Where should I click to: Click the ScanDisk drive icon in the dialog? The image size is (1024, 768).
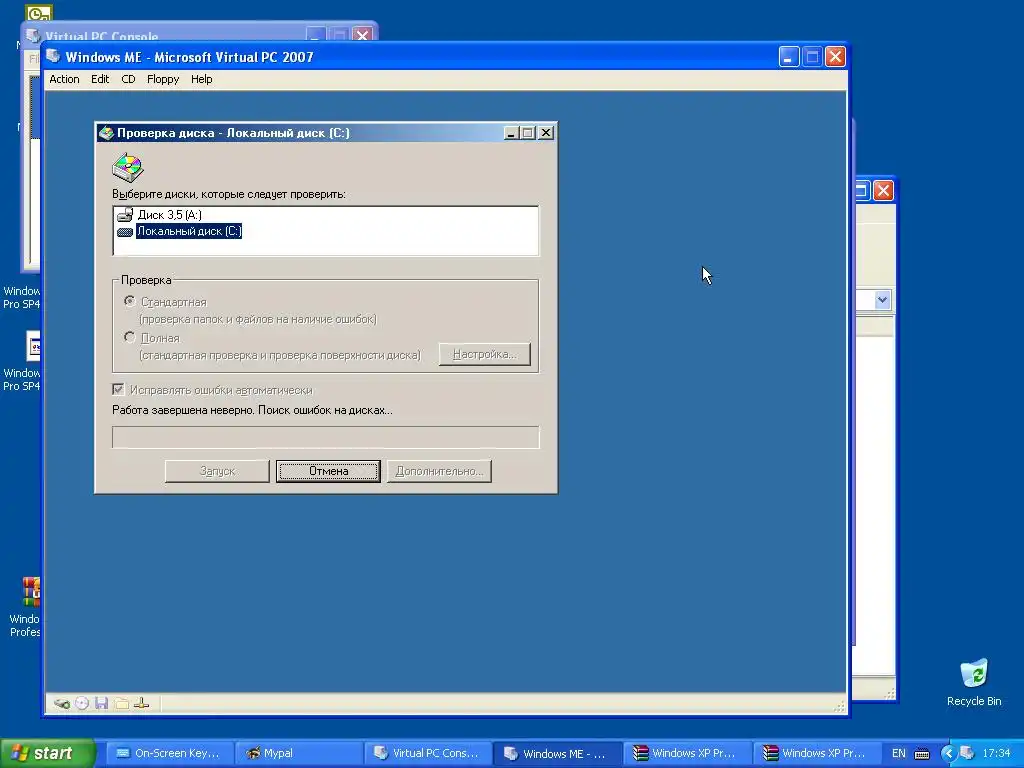(x=128, y=167)
